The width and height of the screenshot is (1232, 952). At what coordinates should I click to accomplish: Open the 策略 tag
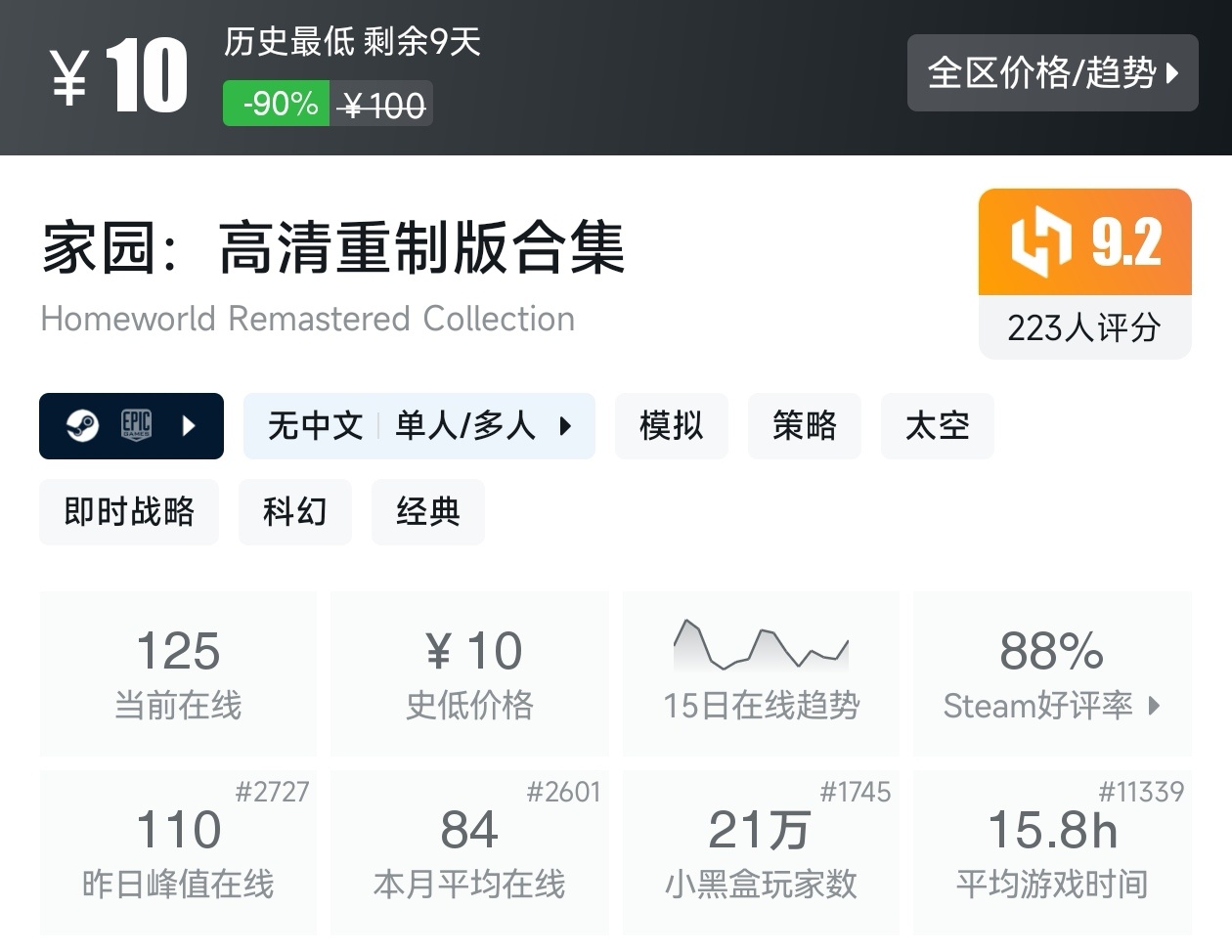coord(805,425)
